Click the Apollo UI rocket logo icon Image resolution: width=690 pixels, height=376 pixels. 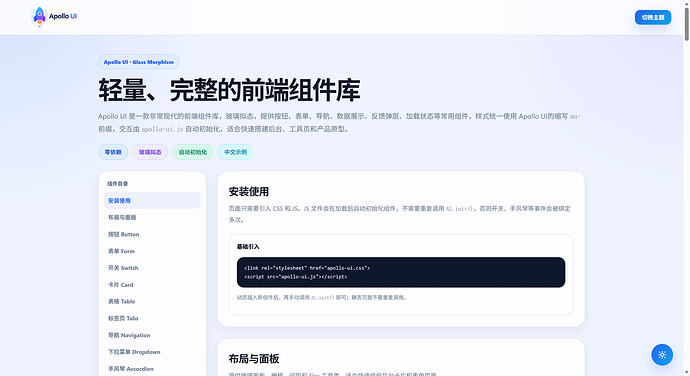[x=40, y=17]
